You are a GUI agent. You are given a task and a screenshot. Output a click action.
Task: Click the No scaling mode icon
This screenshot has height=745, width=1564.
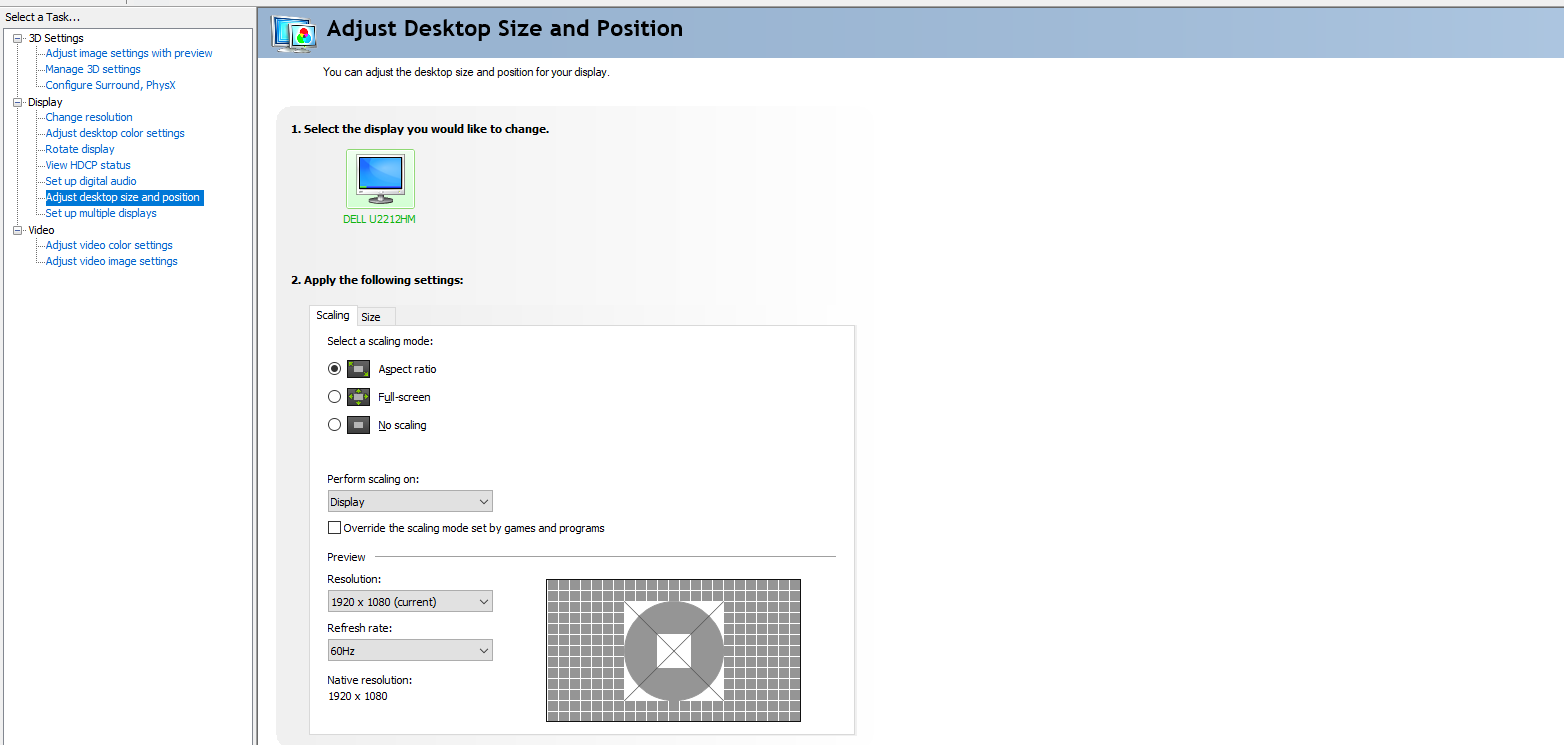click(x=359, y=425)
